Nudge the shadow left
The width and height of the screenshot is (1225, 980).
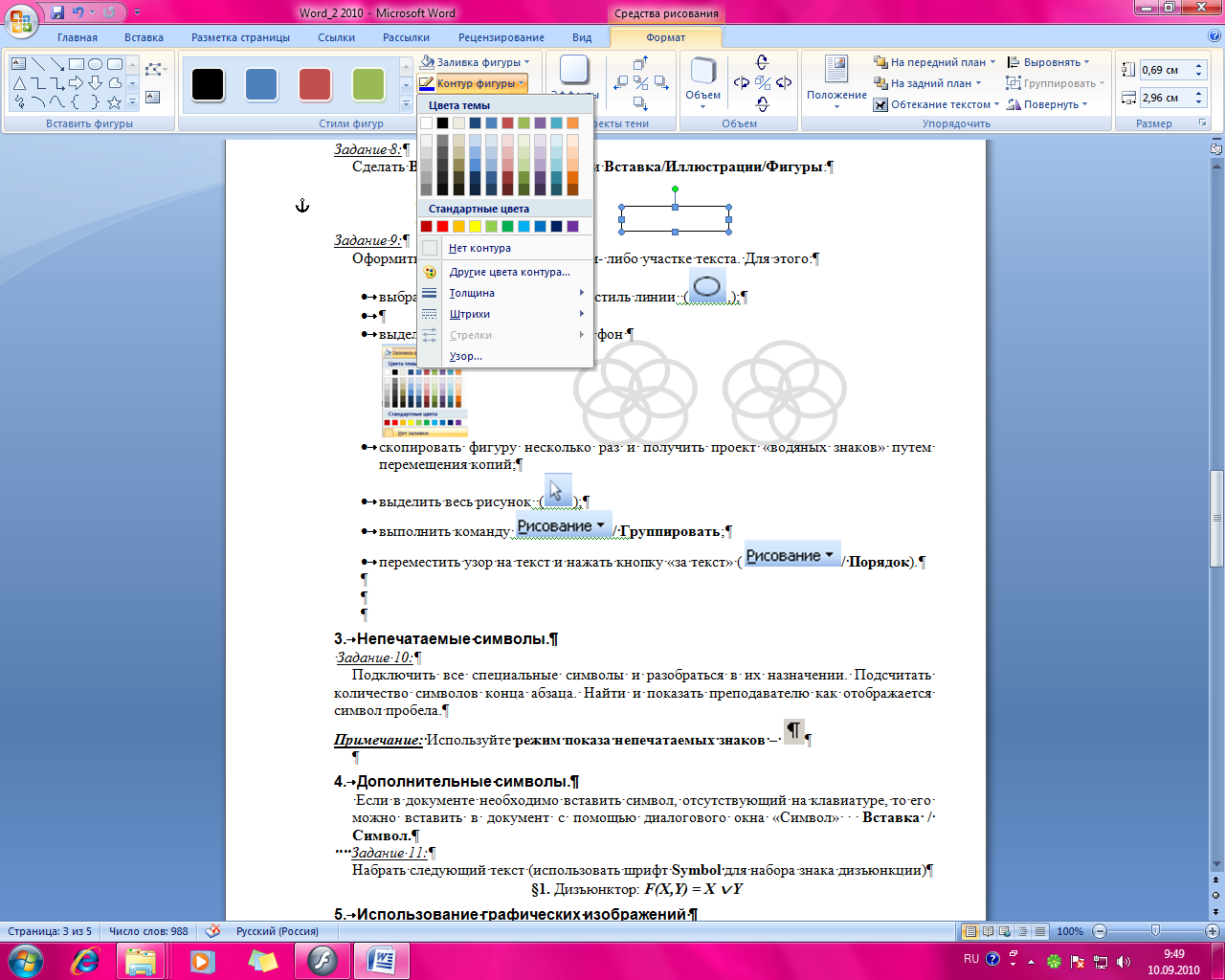point(620,83)
